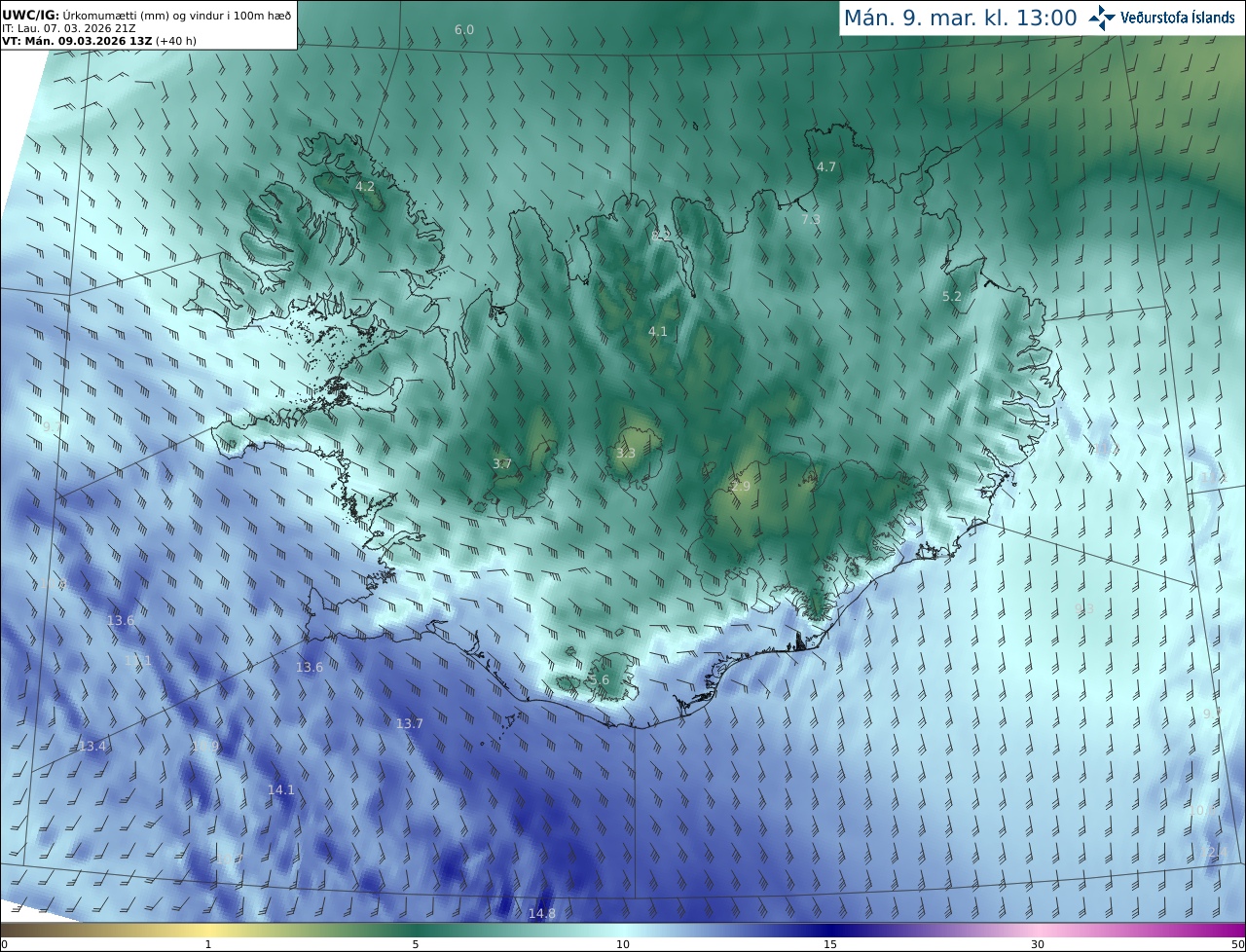
Task: Click the 5.2 value in east Iceland
Action: coord(952,297)
